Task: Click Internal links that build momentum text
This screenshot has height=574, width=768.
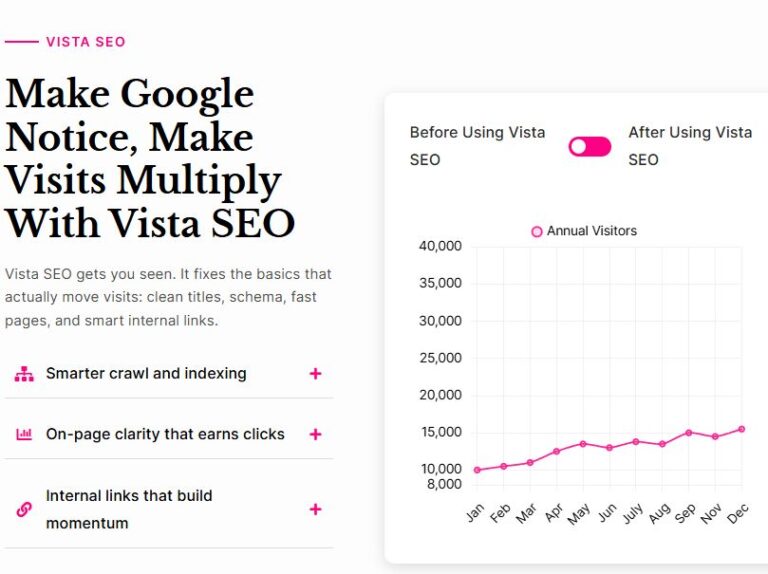Action: point(129,509)
